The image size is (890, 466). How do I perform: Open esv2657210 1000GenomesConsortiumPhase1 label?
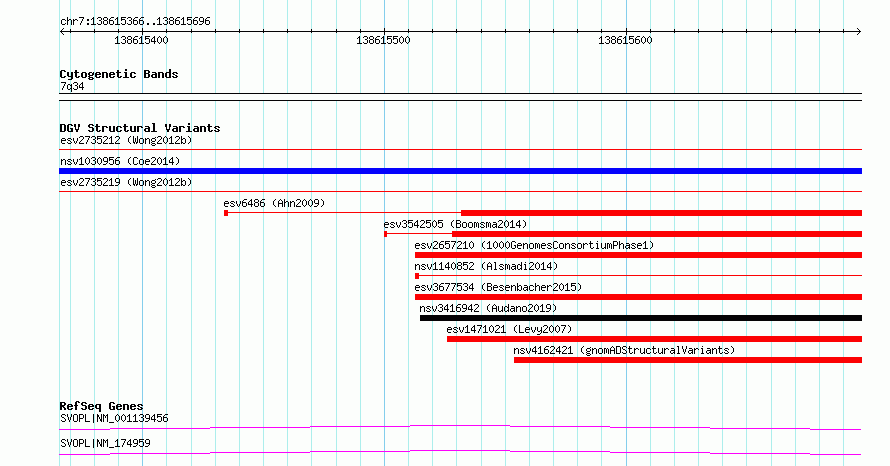534,245
